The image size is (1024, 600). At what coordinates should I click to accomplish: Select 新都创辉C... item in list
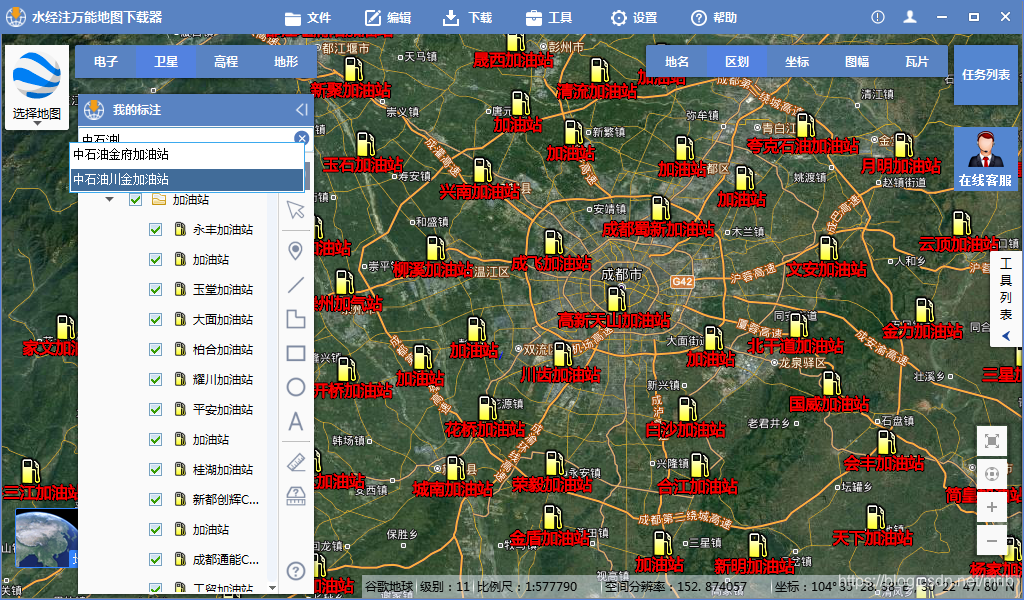tap(225, 500)
